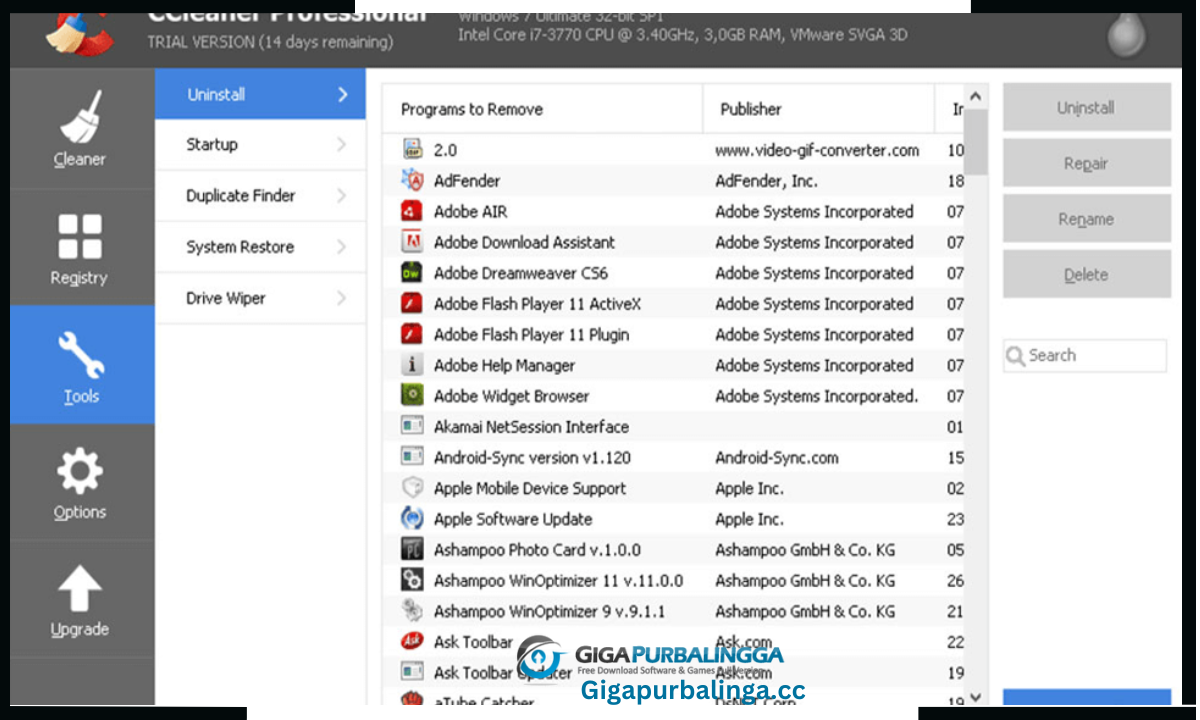This screenshot has height=720, width=1200.
Task: Click the Apple Software Update icon
Action: click(x=412, y=519)
